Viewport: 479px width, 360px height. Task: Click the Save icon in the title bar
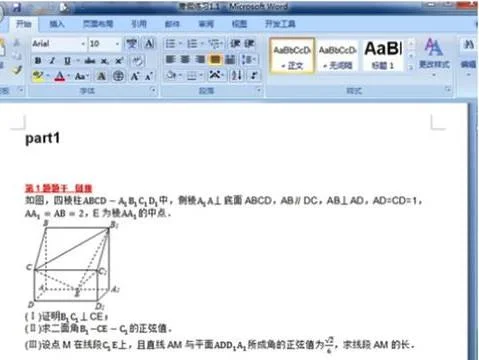[x=17, y=8]
